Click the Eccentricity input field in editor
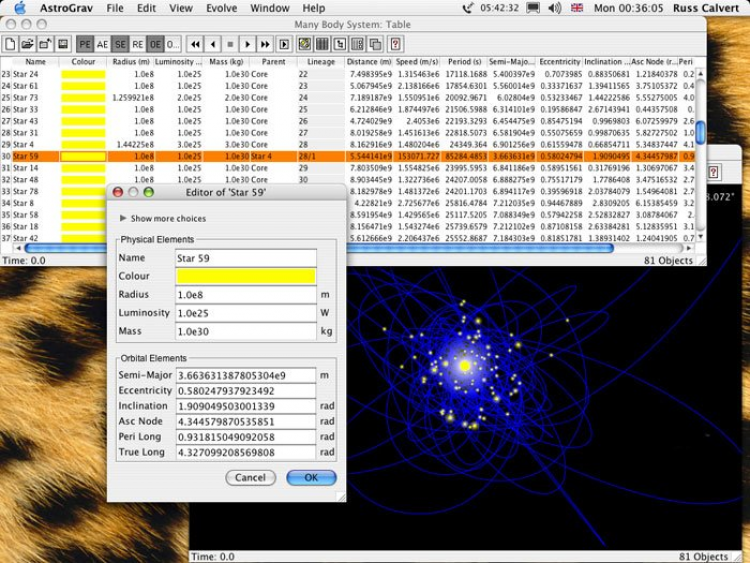The height and width of the screenshot is (563, 750). [x=245, y=390]
